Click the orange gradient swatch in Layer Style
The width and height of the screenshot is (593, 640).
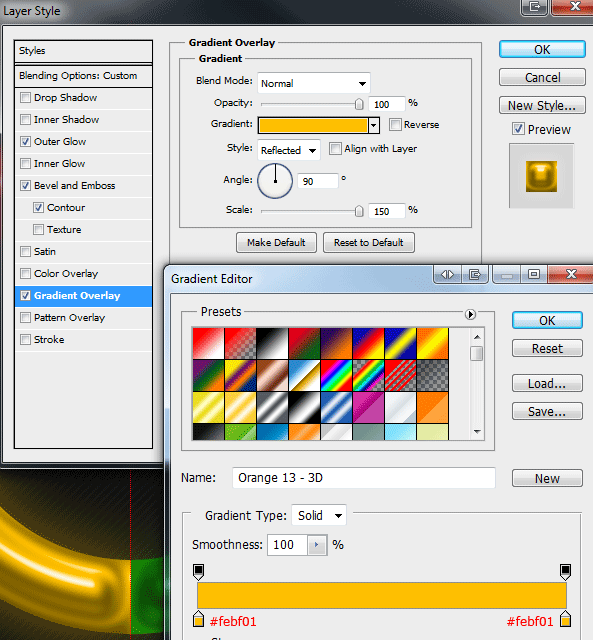(313, 125)
